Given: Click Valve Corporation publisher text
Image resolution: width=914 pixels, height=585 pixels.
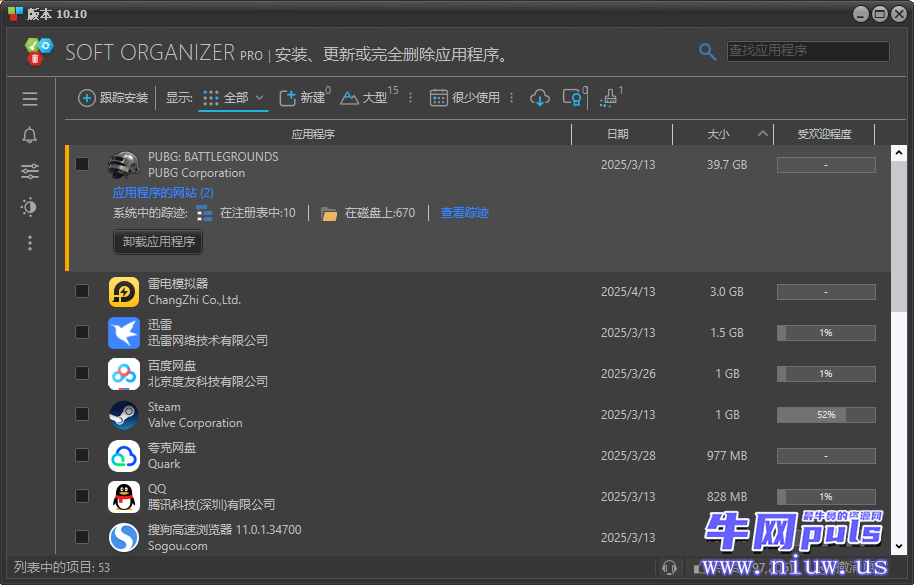Looking at the screenshot, I should 195,423.
